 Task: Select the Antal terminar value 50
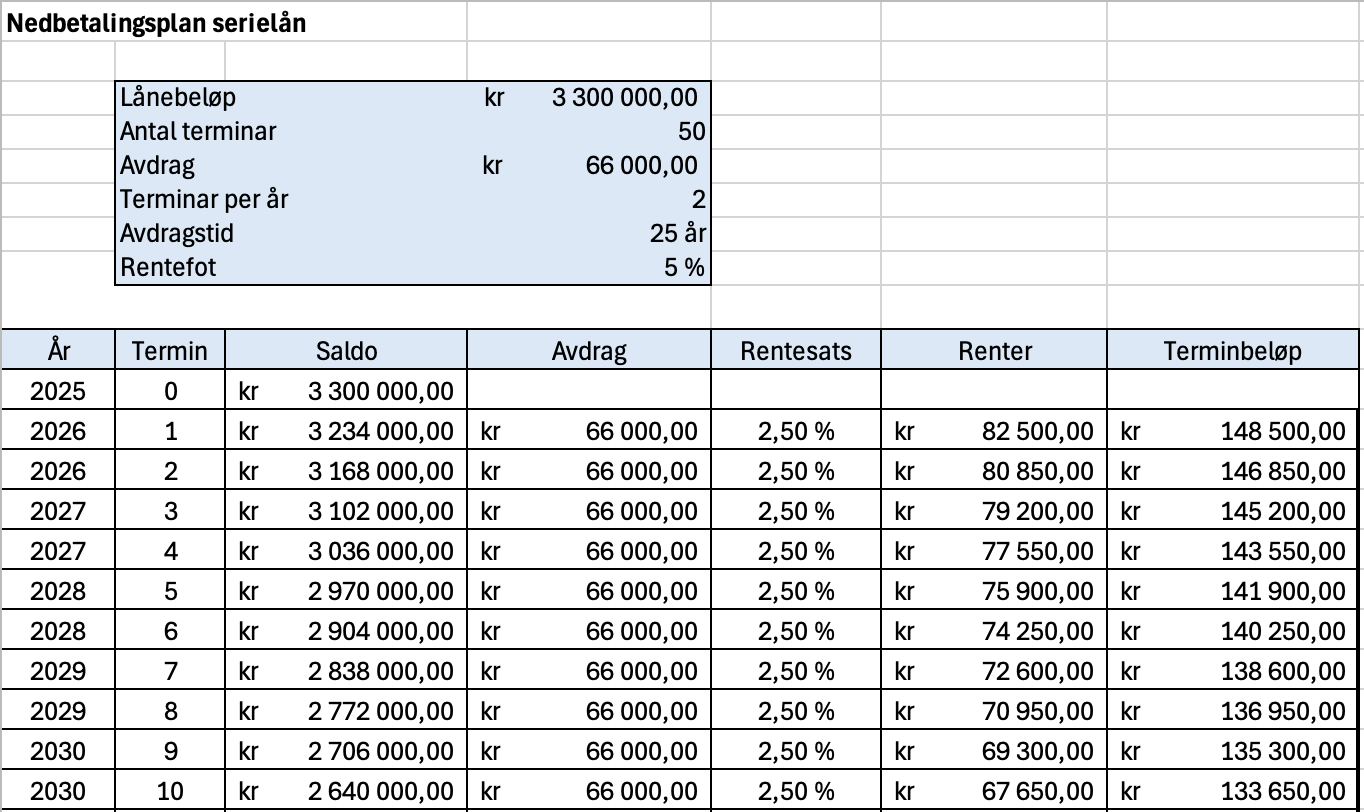click(589, 132)
